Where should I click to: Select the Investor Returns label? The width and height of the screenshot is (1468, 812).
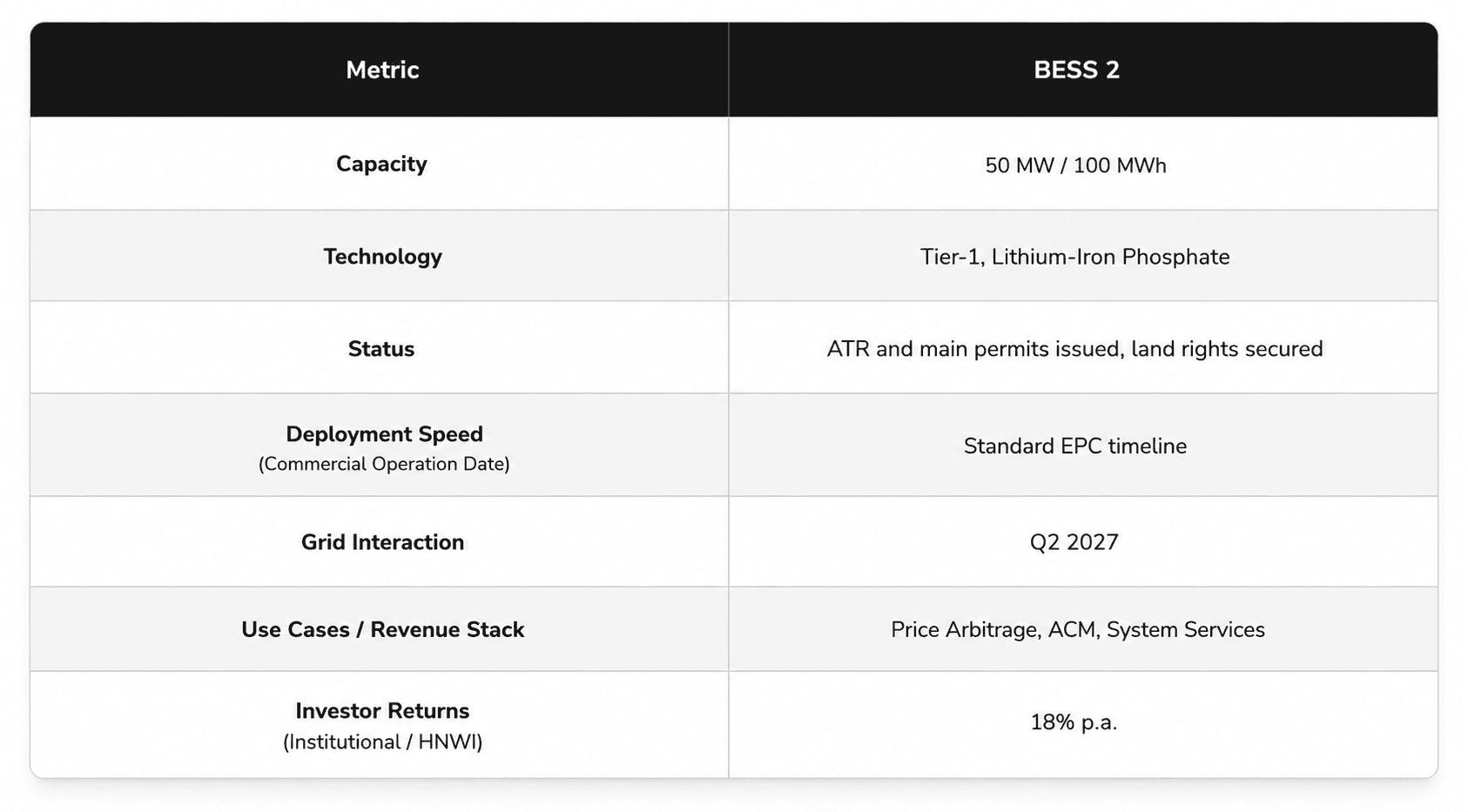pyautogui.click(x=382, y=710)
